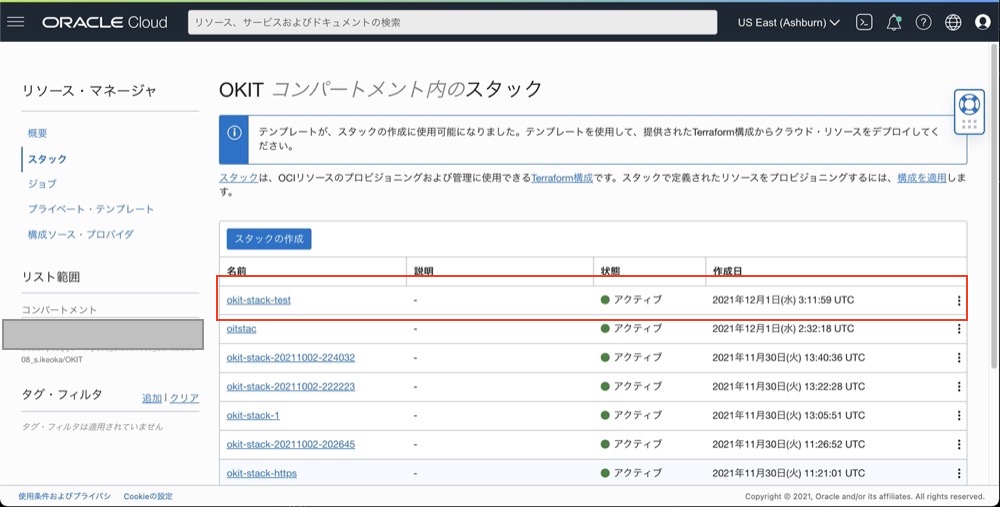The width and height of the screenshot is (1000, 507).
Task: Open actions menu for okit-stack-20211002-224032 row
Action: coord(959,358)
